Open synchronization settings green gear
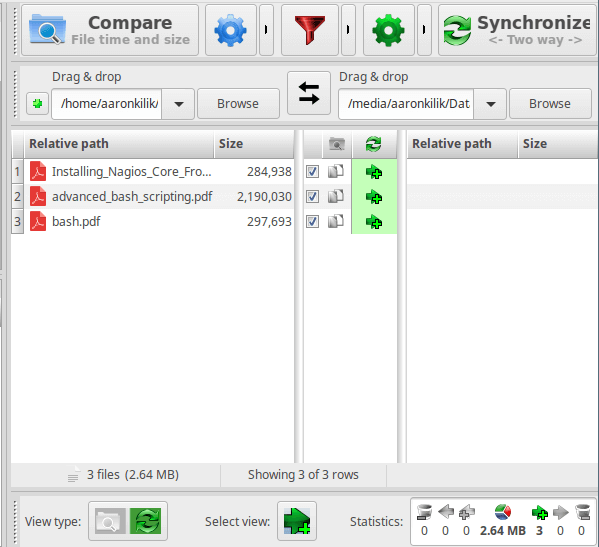 click(x=389, y=30)
